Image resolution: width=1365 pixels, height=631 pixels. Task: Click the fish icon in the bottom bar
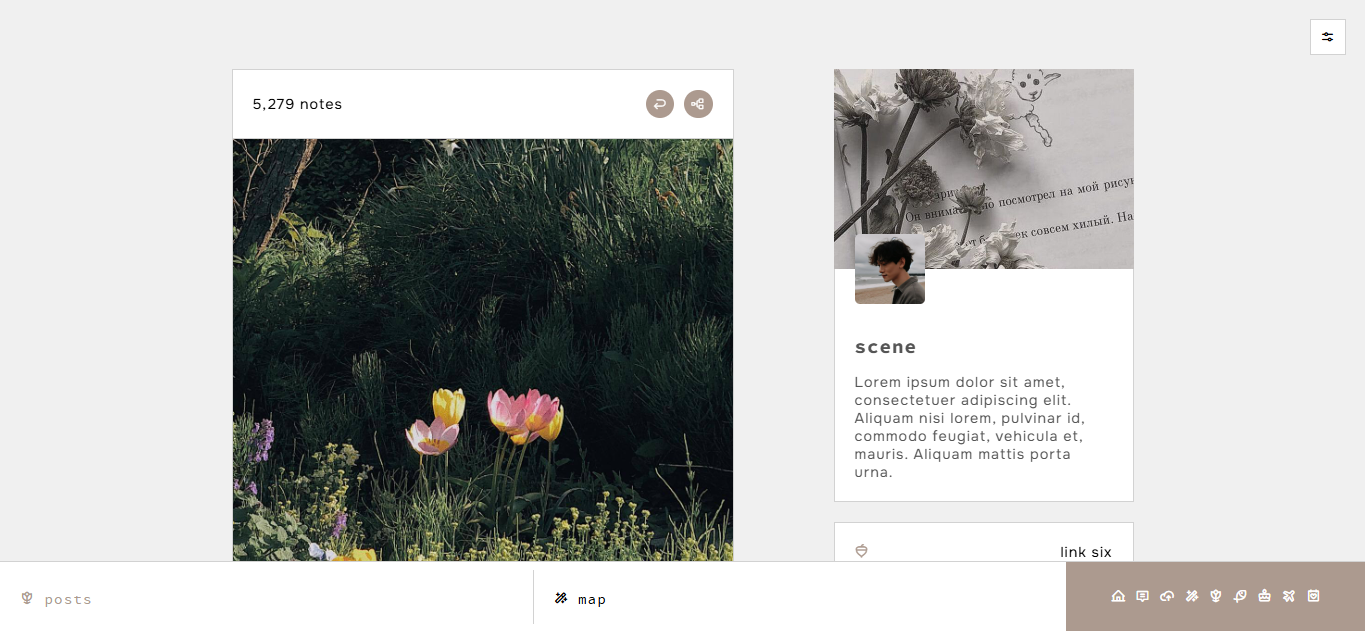point(1240,596)
